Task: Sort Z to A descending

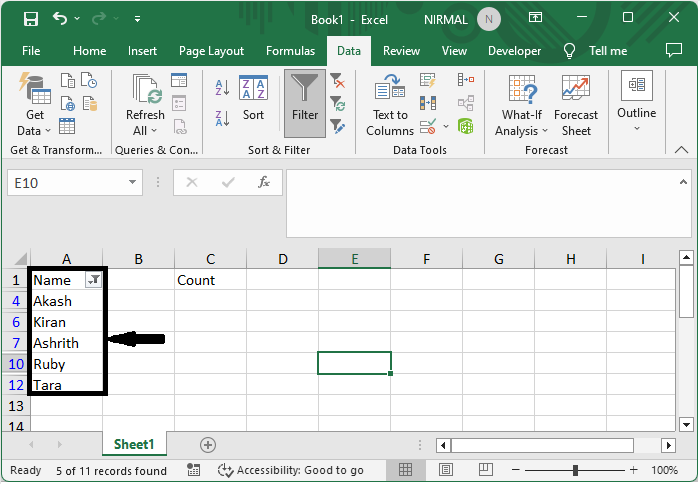Action: coord(222,118)
